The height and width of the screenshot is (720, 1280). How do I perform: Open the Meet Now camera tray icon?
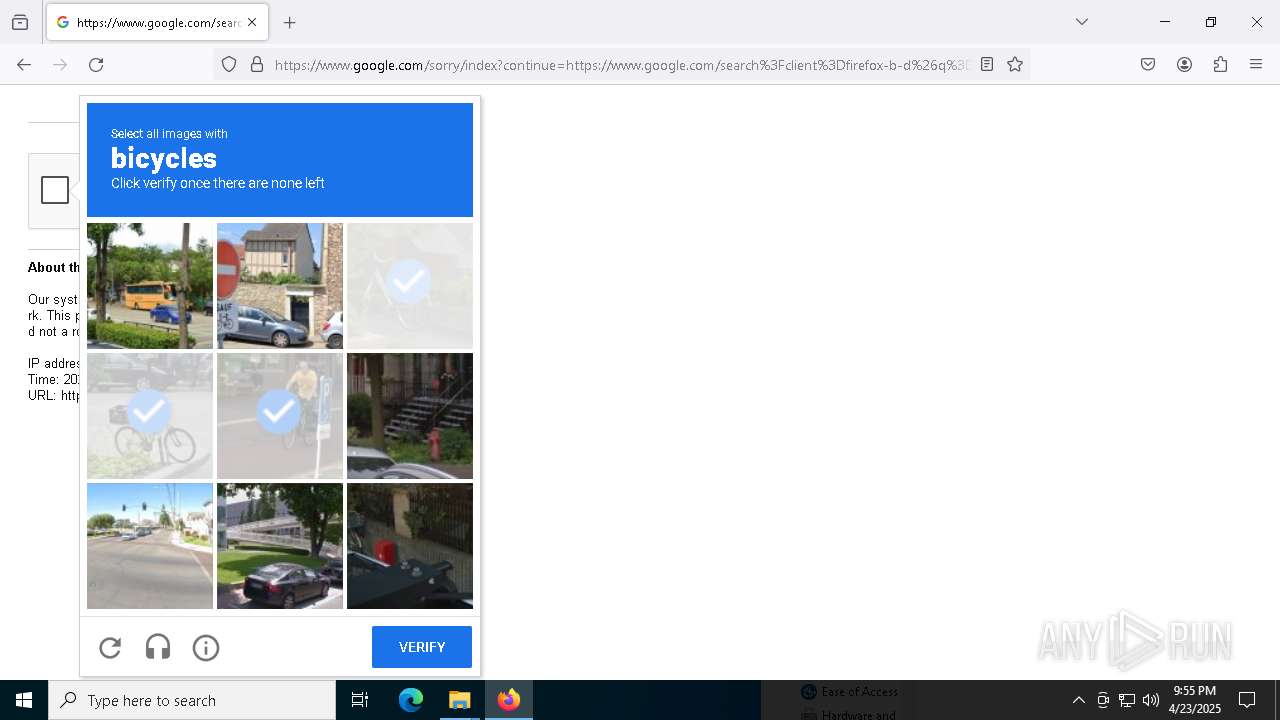click(1103, 700)
